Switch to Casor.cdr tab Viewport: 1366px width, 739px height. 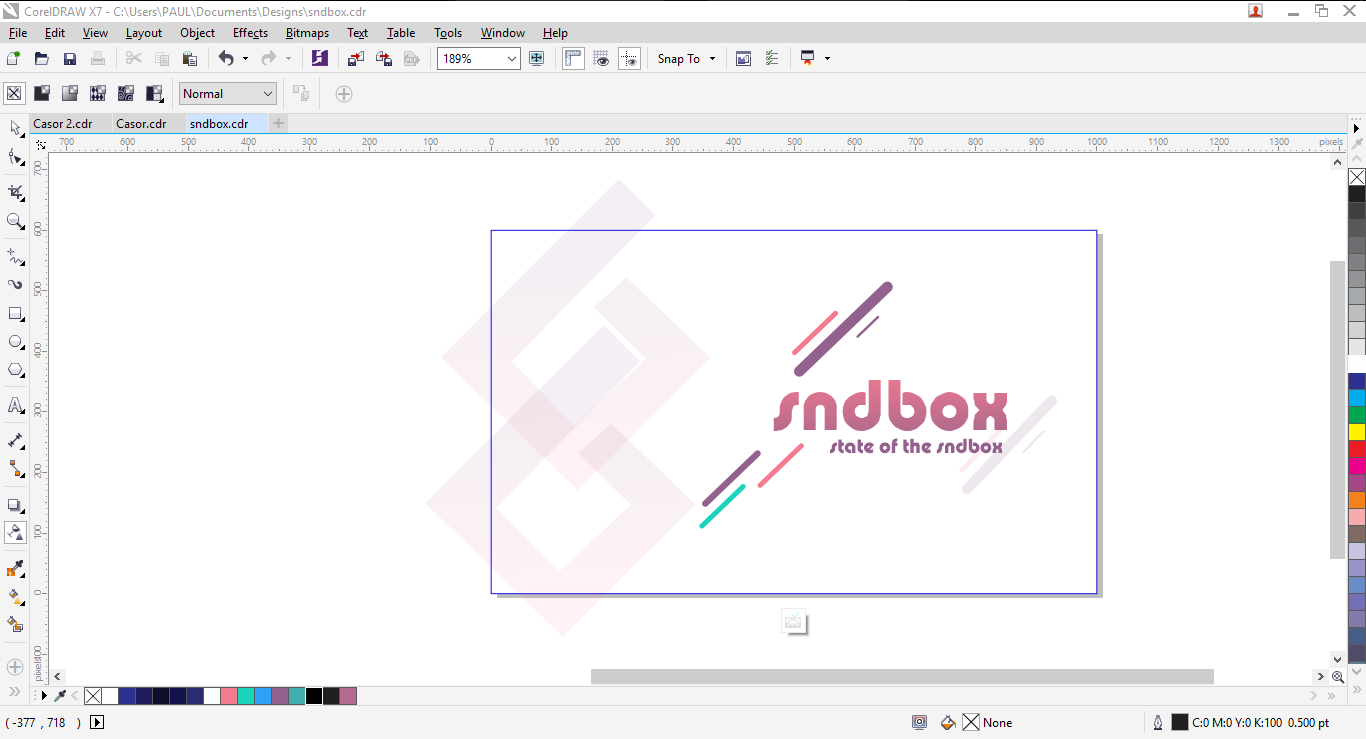pos(141,124)
